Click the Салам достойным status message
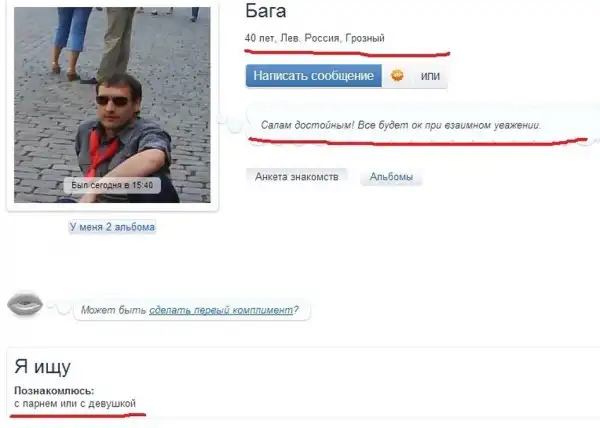 point(400,126)
